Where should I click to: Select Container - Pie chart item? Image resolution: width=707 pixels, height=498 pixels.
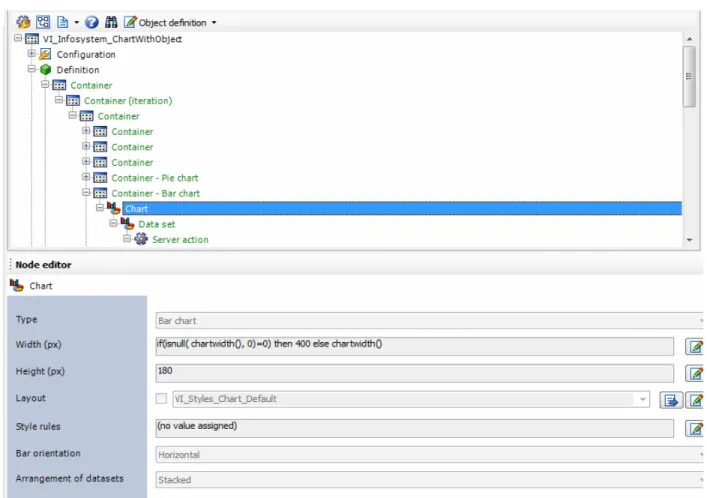click(155, 178)
